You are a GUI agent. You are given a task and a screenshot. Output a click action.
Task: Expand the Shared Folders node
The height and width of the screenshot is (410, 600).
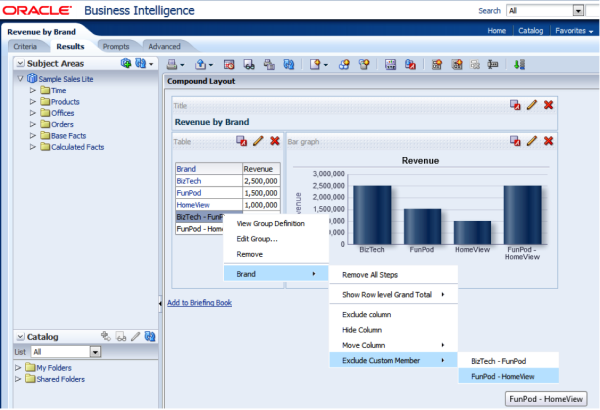coord(19,379)
